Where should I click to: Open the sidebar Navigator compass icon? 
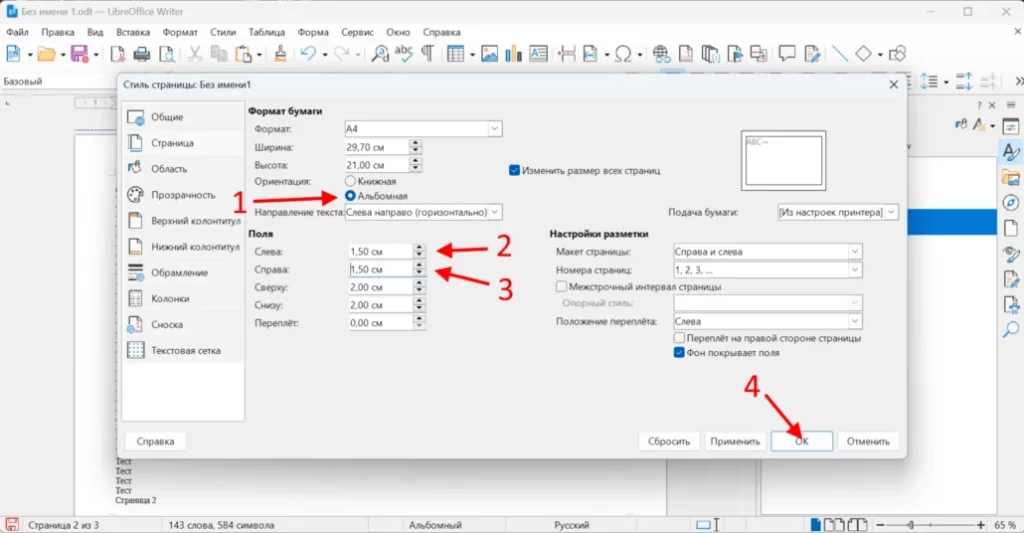1011,202
